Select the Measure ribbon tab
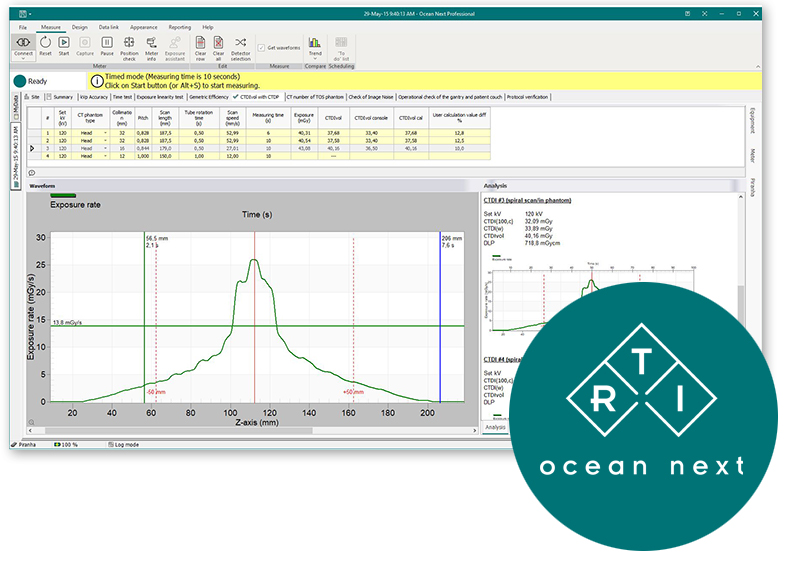The width and height of the screenshot is (800, 564). (51, 27)
